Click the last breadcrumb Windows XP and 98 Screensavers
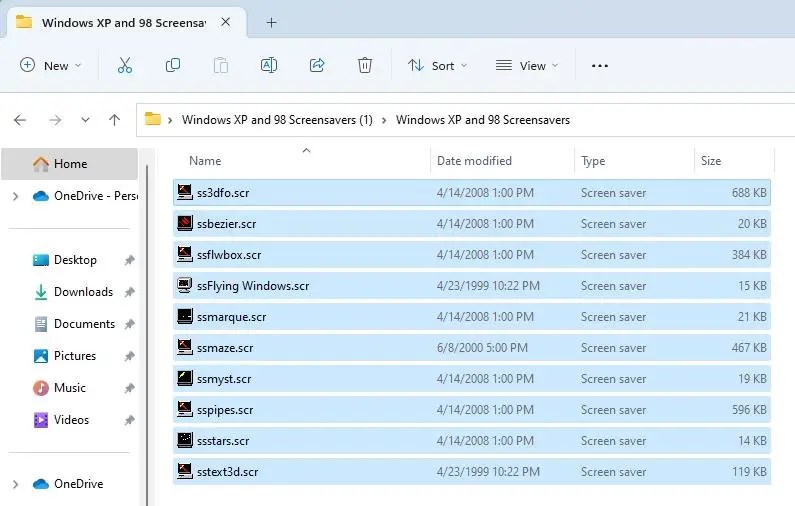This screenshot has width=795, height=506. coord(483,120)
